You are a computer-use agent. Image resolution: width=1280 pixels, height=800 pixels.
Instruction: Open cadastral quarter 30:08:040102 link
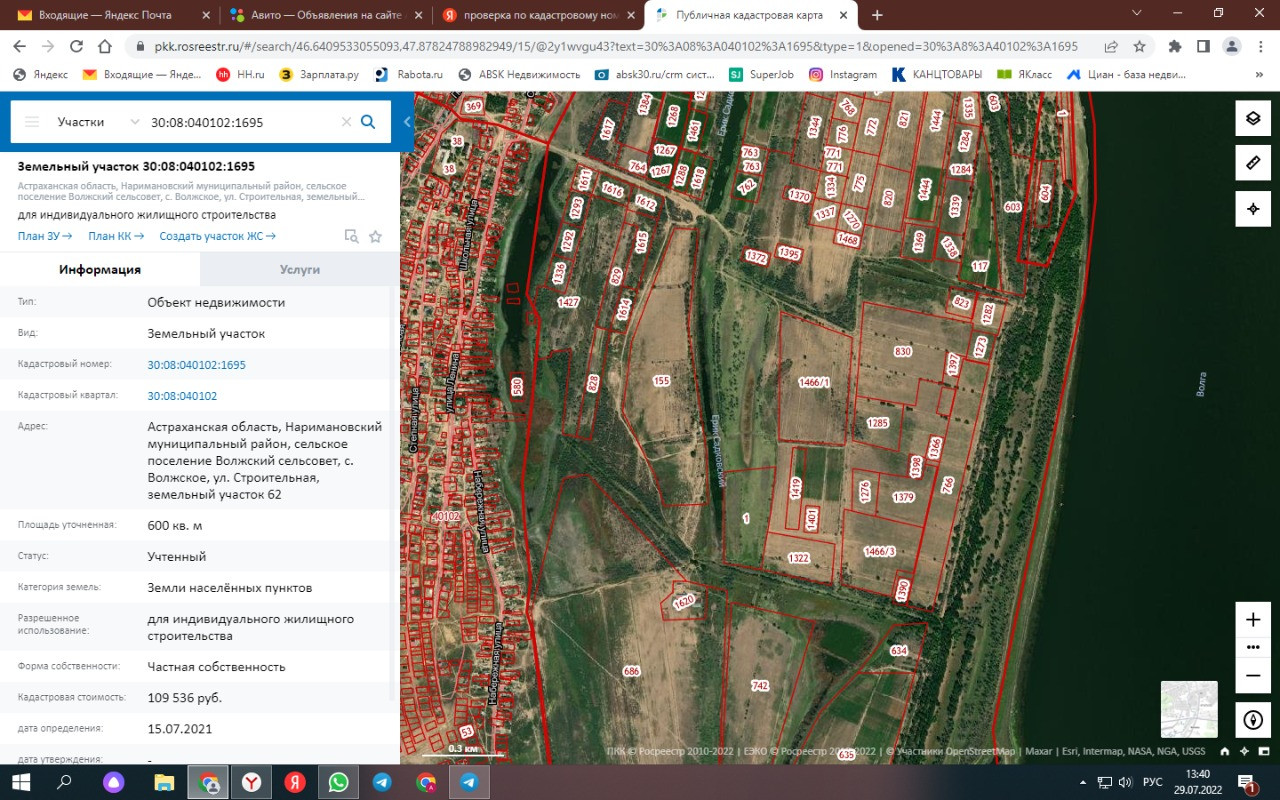tap(182, 396)
